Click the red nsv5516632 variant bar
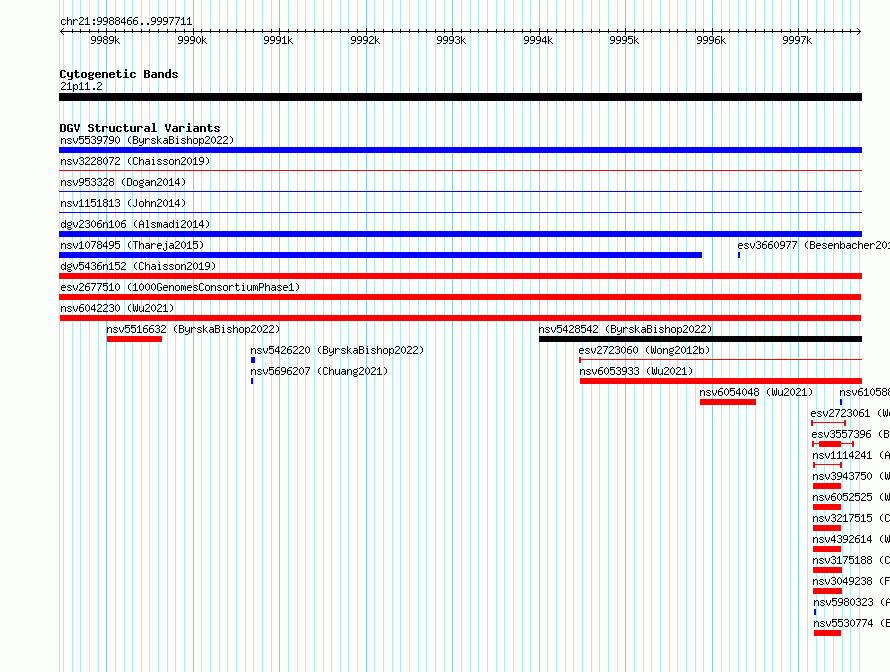This screenshot has height=672, width=890. [x=135, y=339]
